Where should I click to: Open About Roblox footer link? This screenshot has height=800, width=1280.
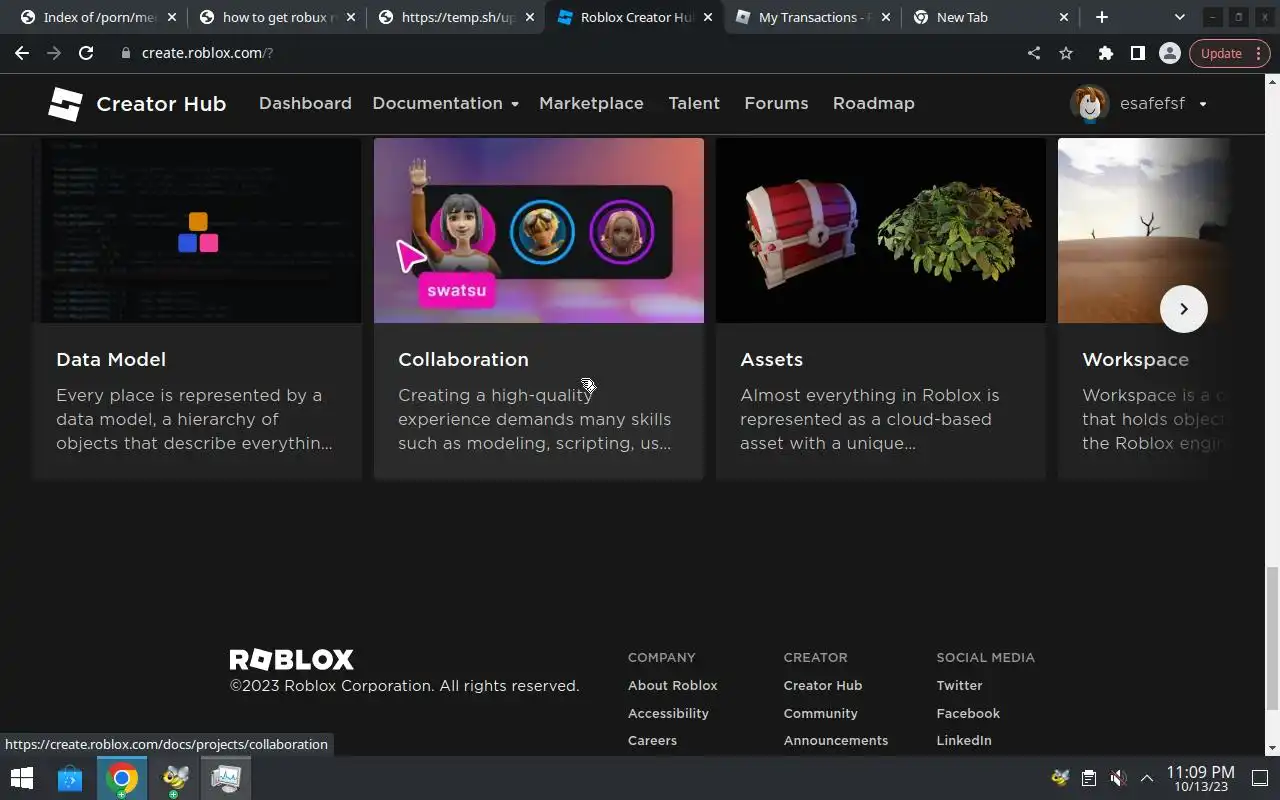[x=672, y=685]
